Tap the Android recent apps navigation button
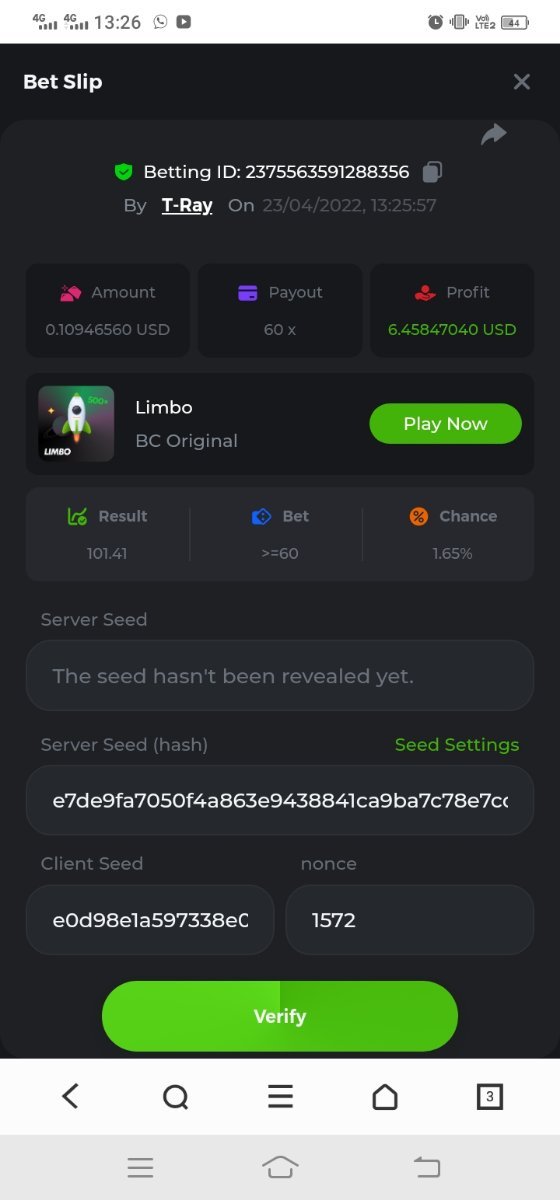 (140, 1167)
